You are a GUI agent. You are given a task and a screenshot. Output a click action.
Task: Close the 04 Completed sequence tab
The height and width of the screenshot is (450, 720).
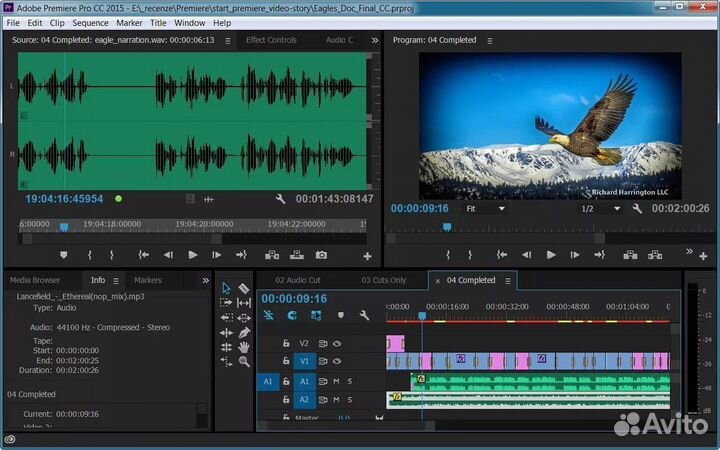click(x=438, y=281)
